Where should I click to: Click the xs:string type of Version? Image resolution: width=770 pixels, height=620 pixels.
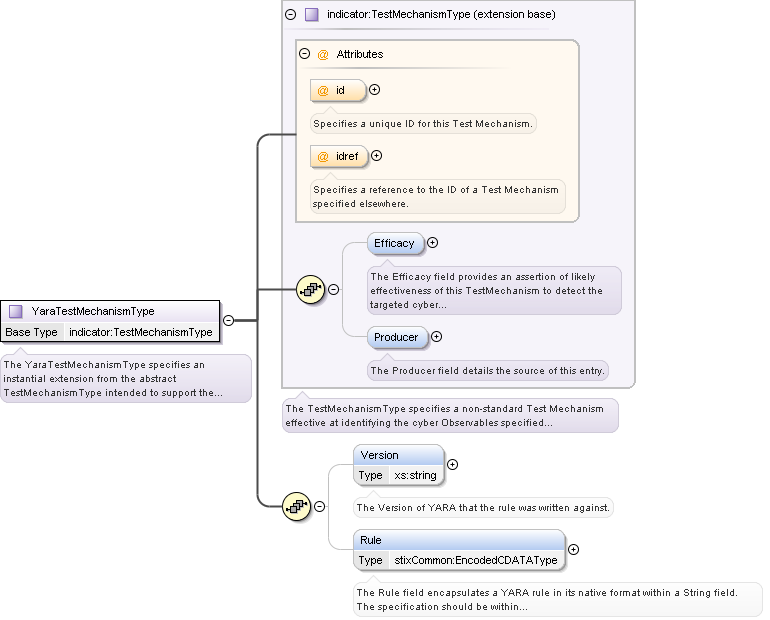415,475
